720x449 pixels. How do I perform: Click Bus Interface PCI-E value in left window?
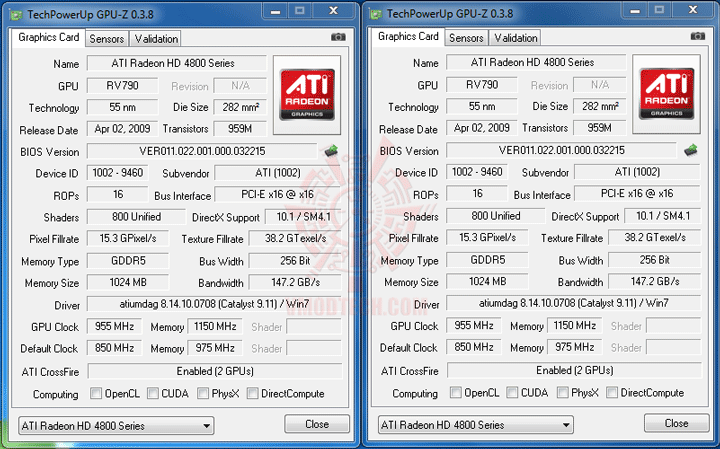tap(278, 195)
